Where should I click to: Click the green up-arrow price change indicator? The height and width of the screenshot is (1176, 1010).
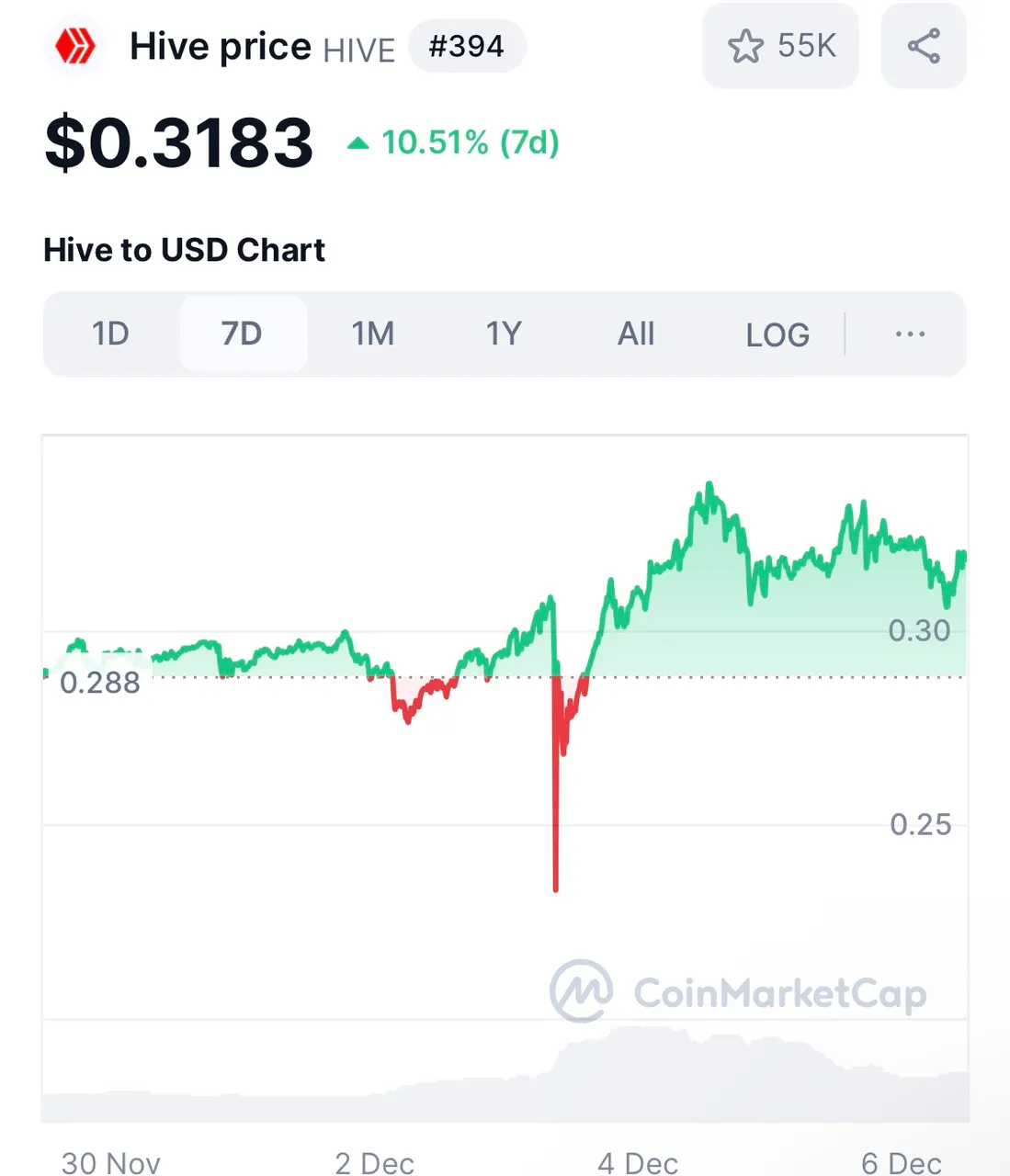pos(358,143)
